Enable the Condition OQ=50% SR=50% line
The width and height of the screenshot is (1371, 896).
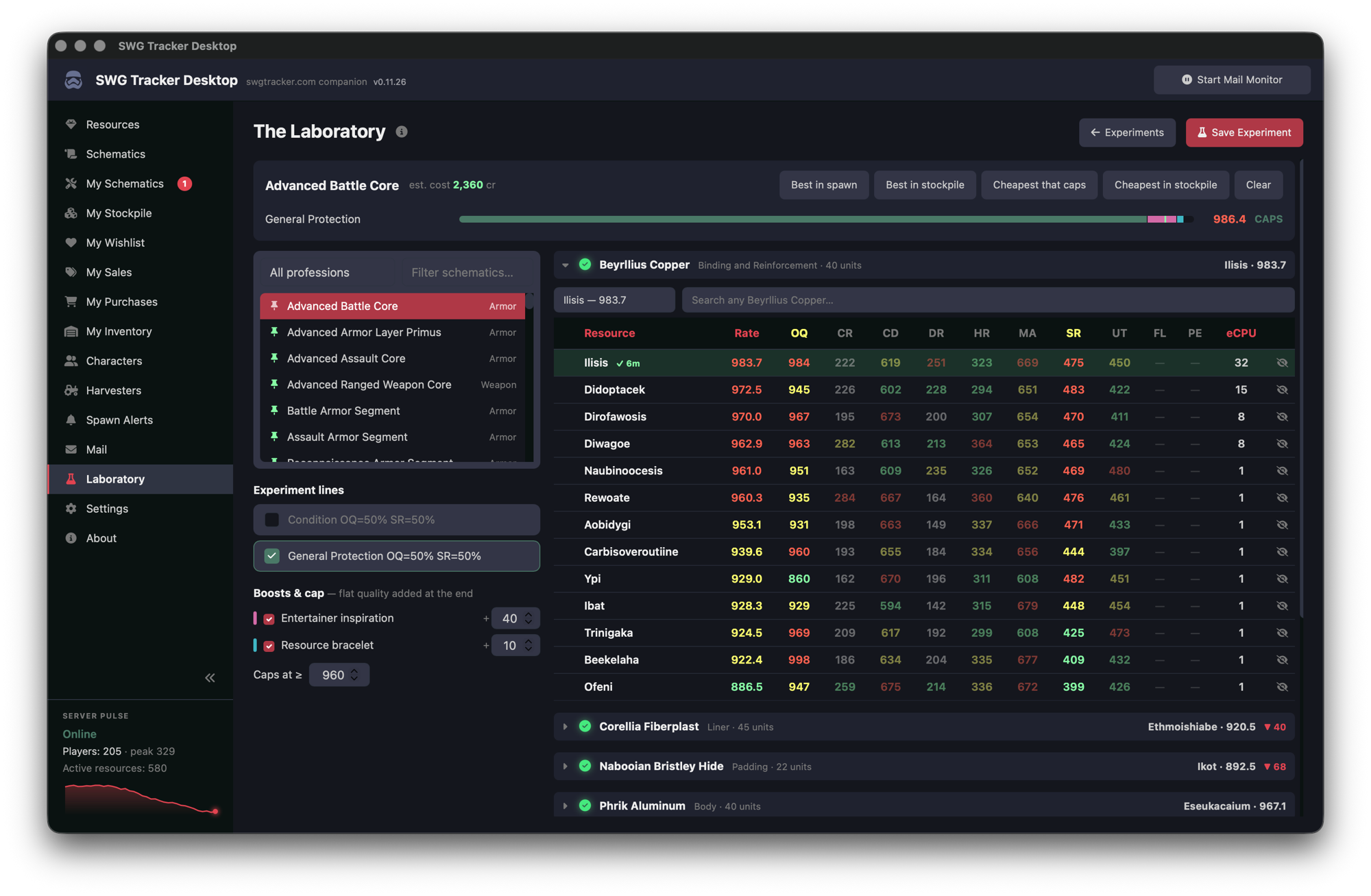[272, 520]
